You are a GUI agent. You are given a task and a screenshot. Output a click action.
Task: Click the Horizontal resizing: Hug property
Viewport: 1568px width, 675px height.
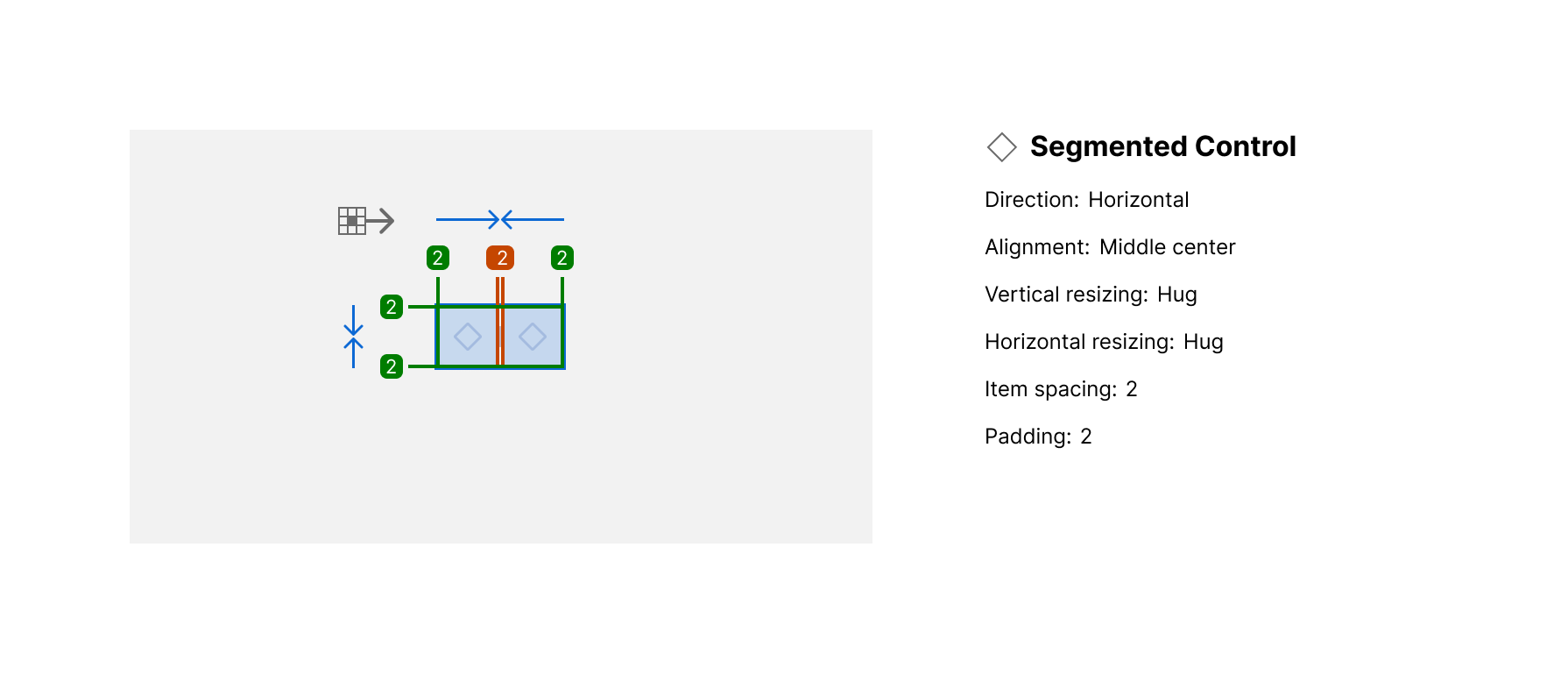click(x=1103, y=342)
